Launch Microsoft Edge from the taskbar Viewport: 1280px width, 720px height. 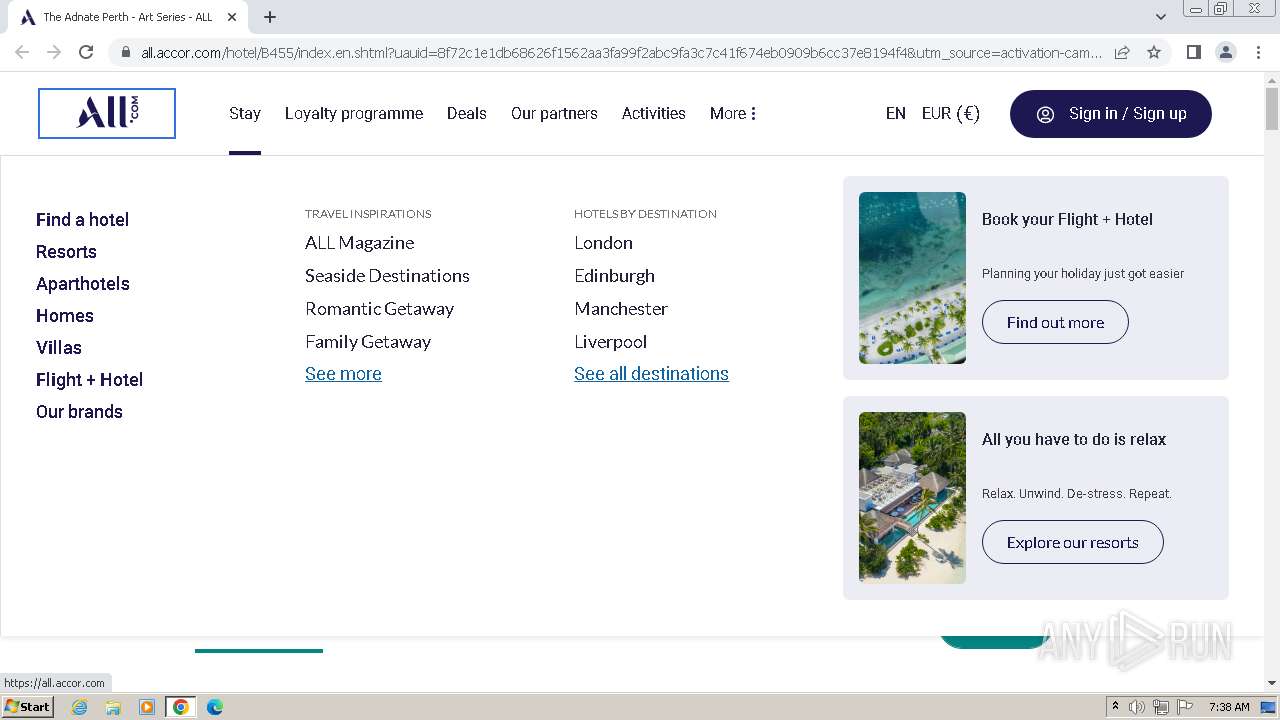pos(215,707)
